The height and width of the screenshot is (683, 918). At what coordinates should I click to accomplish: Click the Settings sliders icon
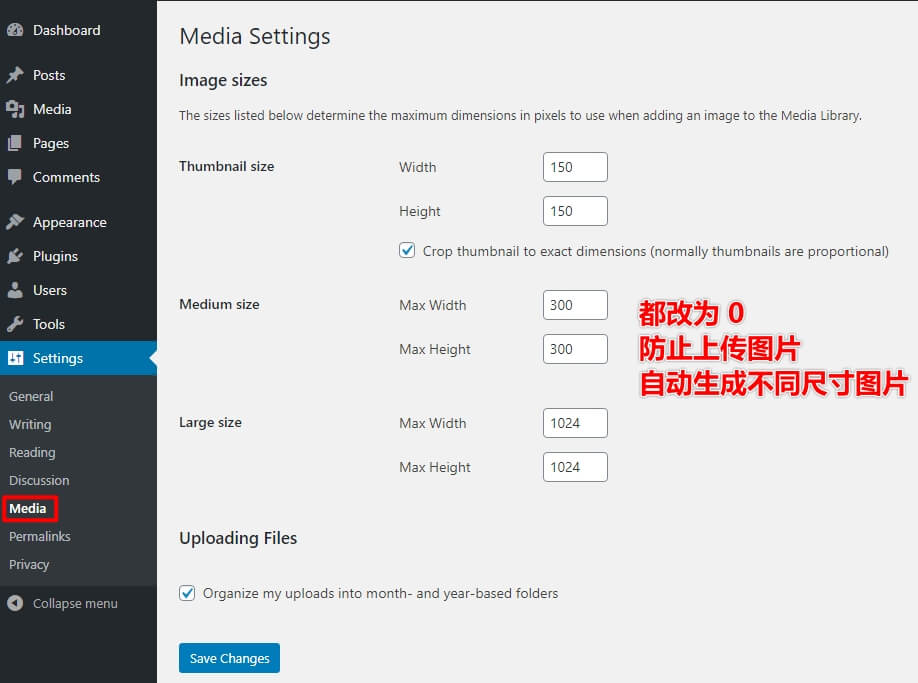16,358
